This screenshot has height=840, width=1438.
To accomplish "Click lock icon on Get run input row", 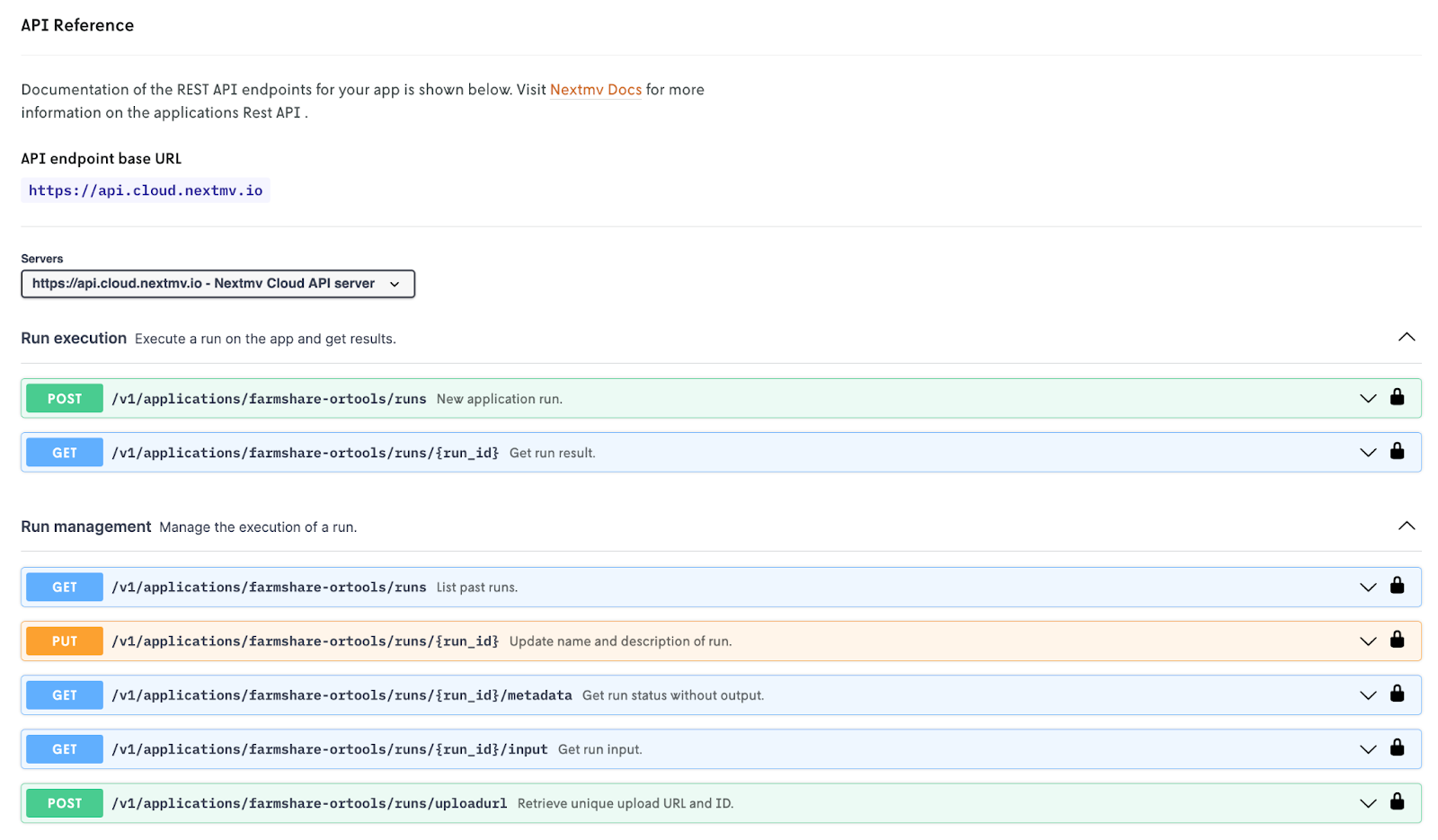I will (1397, 747).
